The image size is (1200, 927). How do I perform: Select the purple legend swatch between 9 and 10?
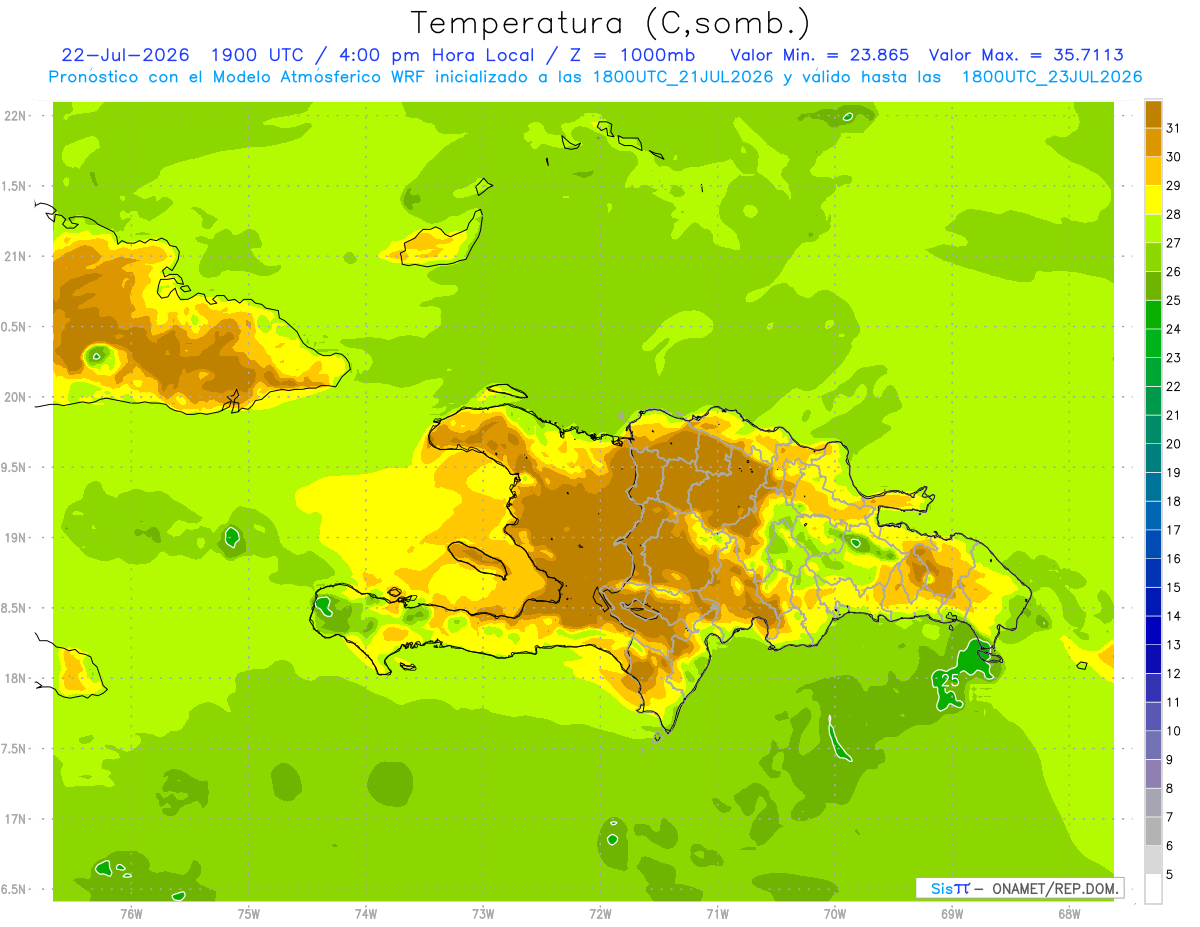coord(1153,745)
